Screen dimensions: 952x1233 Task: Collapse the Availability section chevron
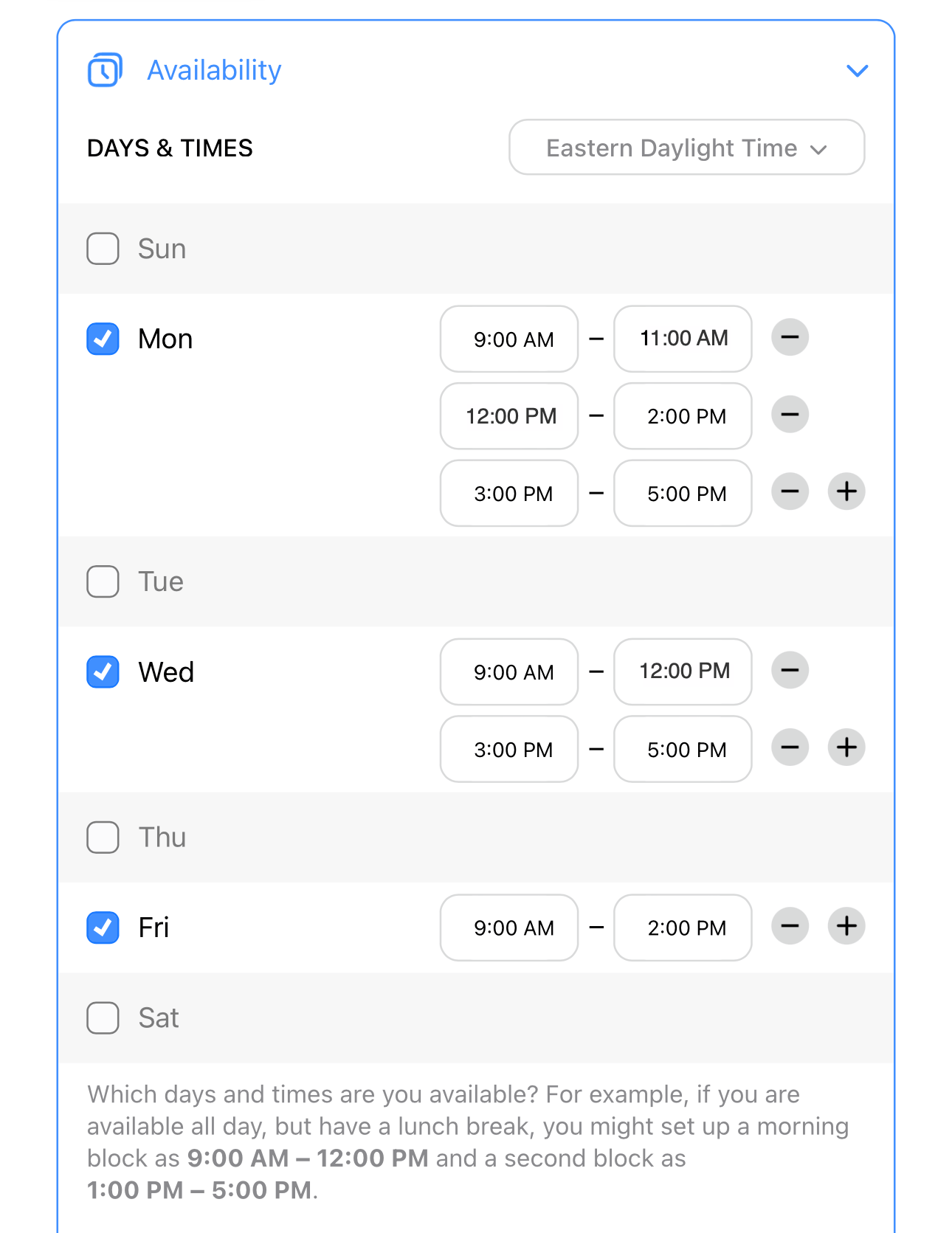857,71
